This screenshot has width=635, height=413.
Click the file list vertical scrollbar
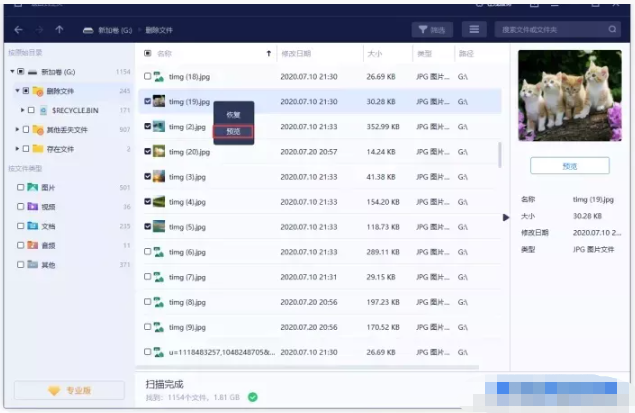click(x=500, y=155)
